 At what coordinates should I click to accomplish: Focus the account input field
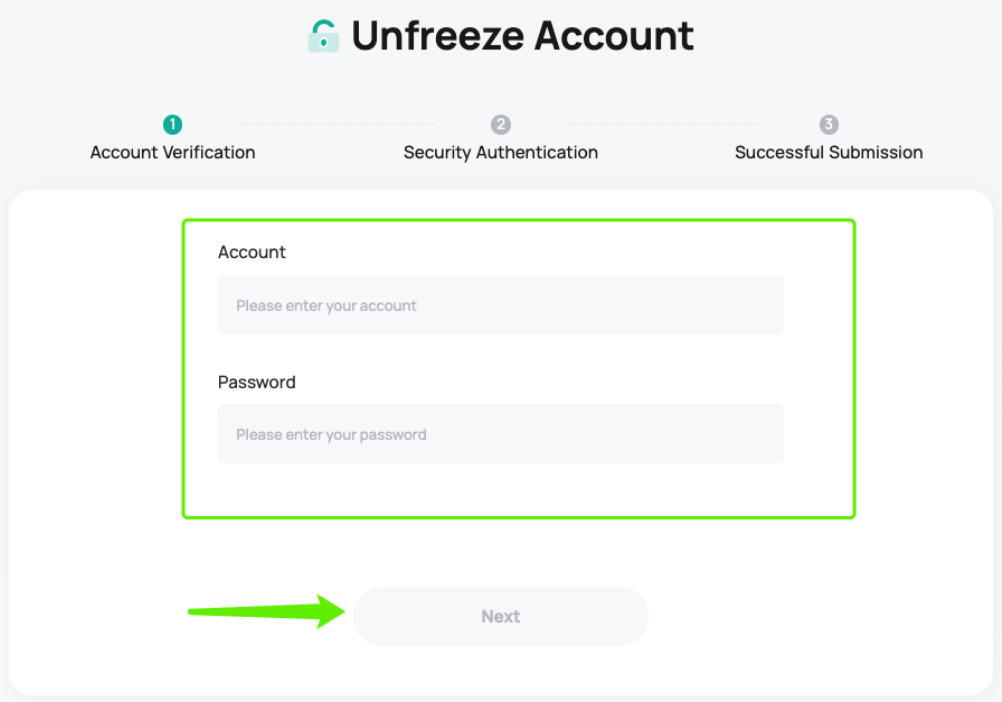500,305
